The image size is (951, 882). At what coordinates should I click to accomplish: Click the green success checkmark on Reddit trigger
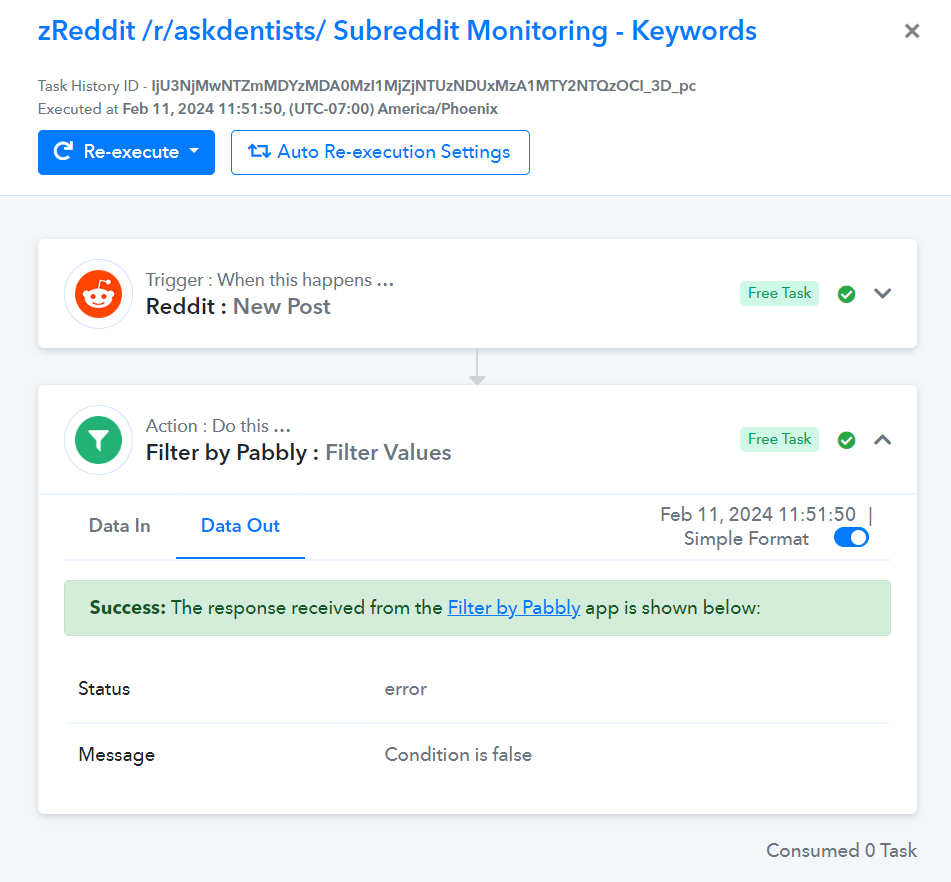point(846,294)
